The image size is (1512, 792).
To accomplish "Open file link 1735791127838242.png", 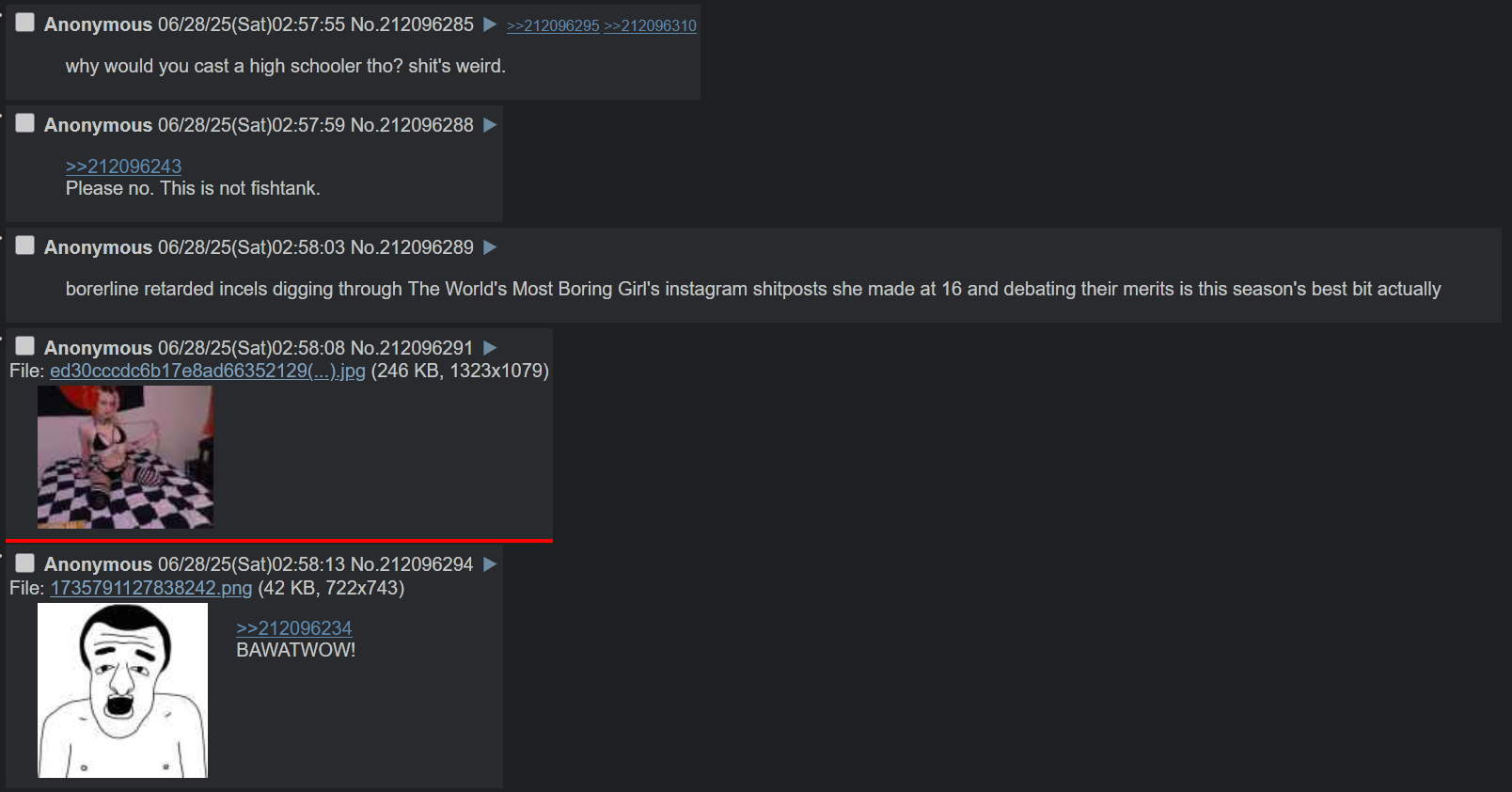I will point(151,588).
